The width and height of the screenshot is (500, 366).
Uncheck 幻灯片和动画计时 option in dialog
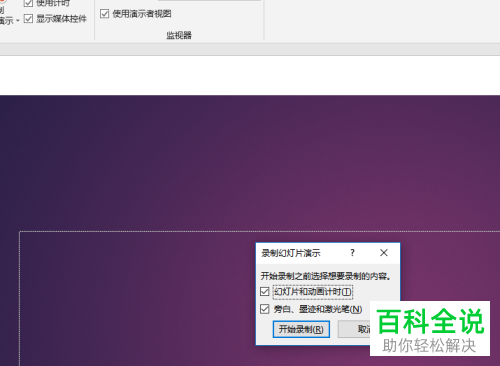click(x=264, y=292)
